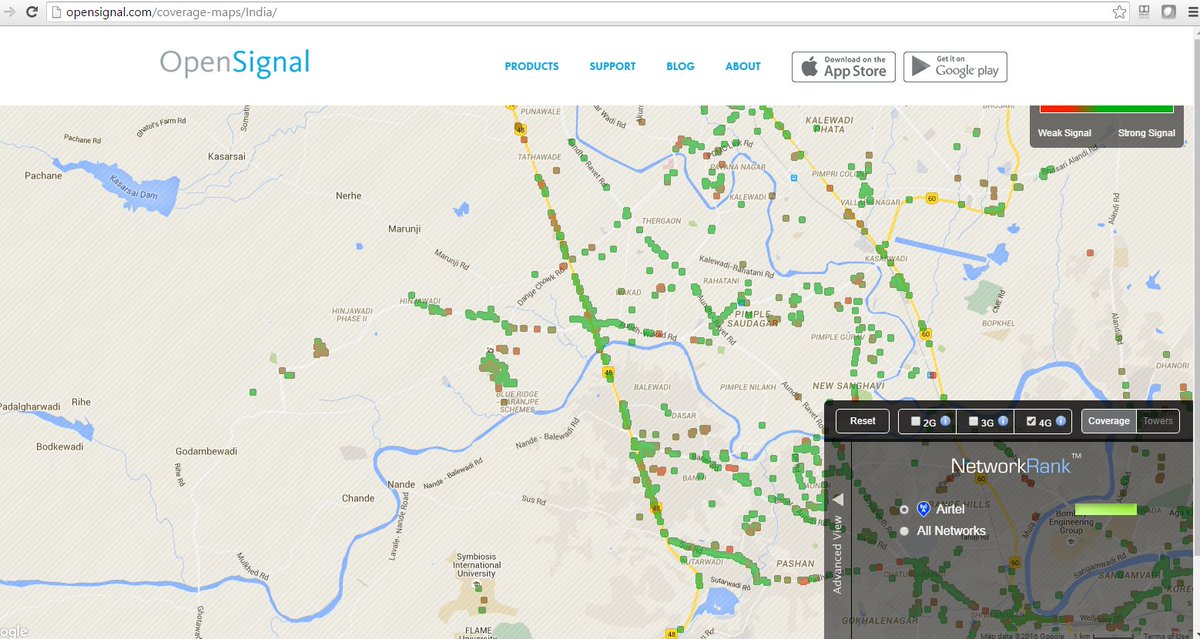Click the Pimple Saudagar map label
The width and height of the screenshot is (1200, 639).
[750, 320]
